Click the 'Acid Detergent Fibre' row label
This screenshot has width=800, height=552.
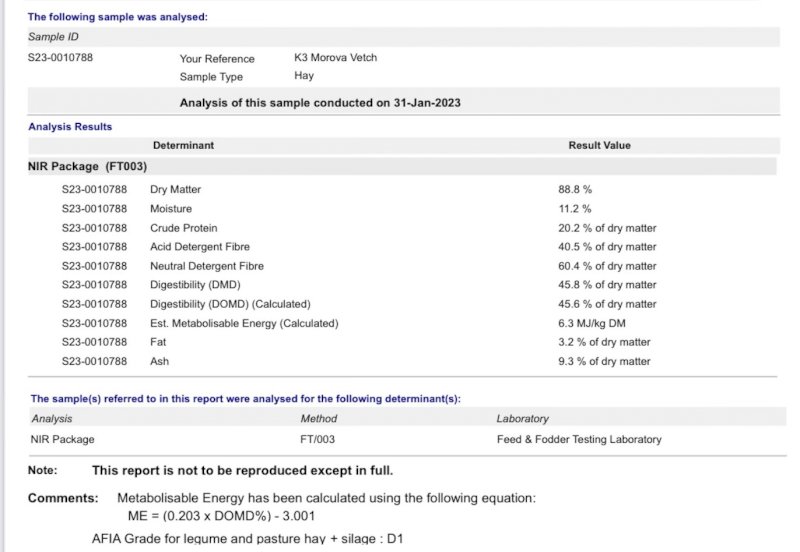pyautogui.click(x=200, y=247)
